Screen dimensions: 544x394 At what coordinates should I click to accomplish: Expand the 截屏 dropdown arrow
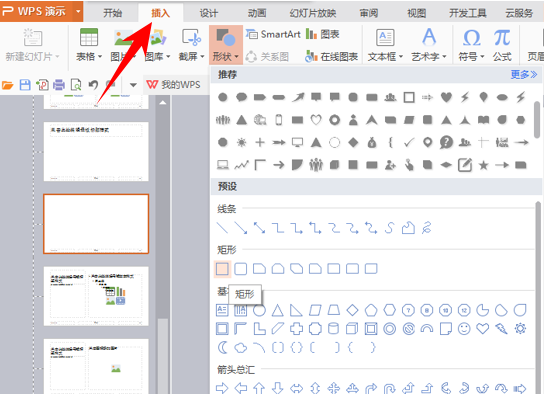[x=202, y=57]
